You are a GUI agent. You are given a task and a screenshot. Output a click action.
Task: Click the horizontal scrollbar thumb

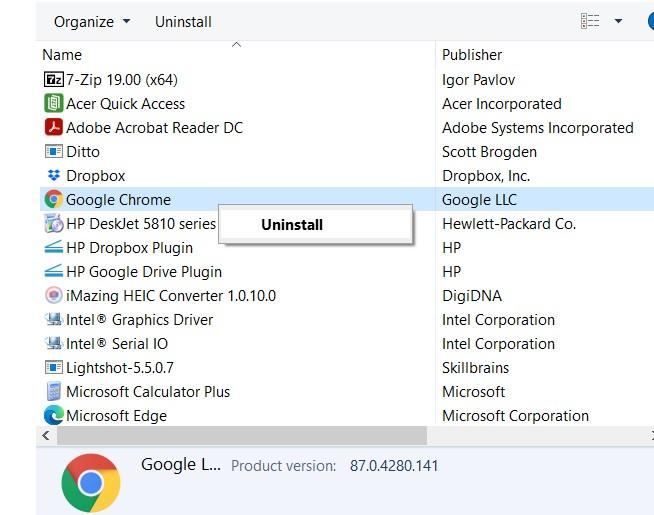coord(242,436)
